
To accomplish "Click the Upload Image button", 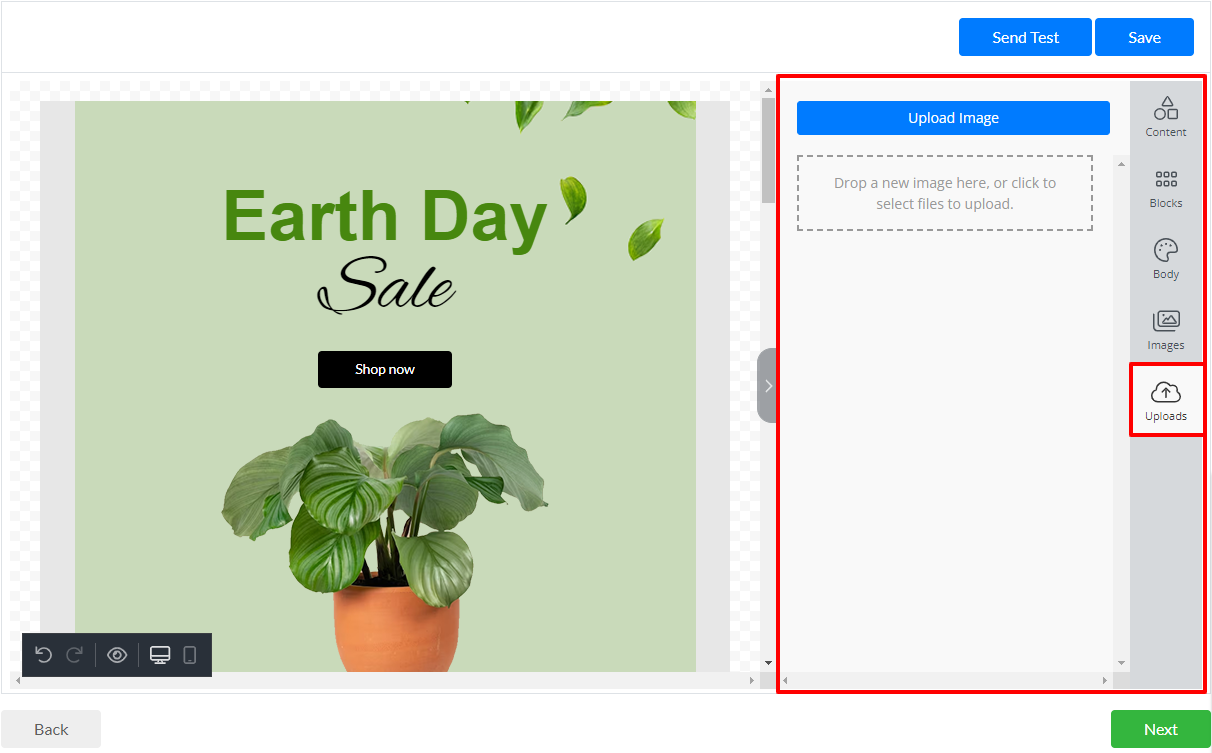I will [953, 118].
